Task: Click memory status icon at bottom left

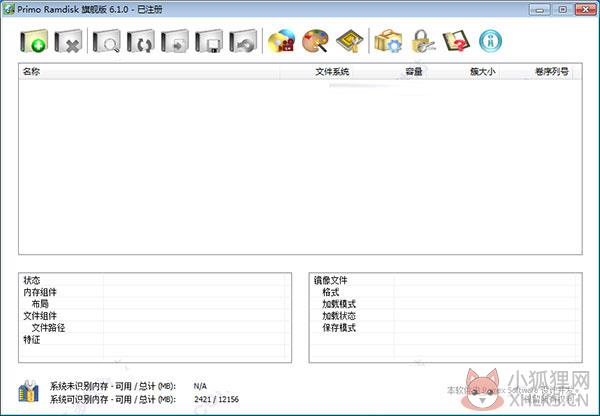Action: pos(29,392)
